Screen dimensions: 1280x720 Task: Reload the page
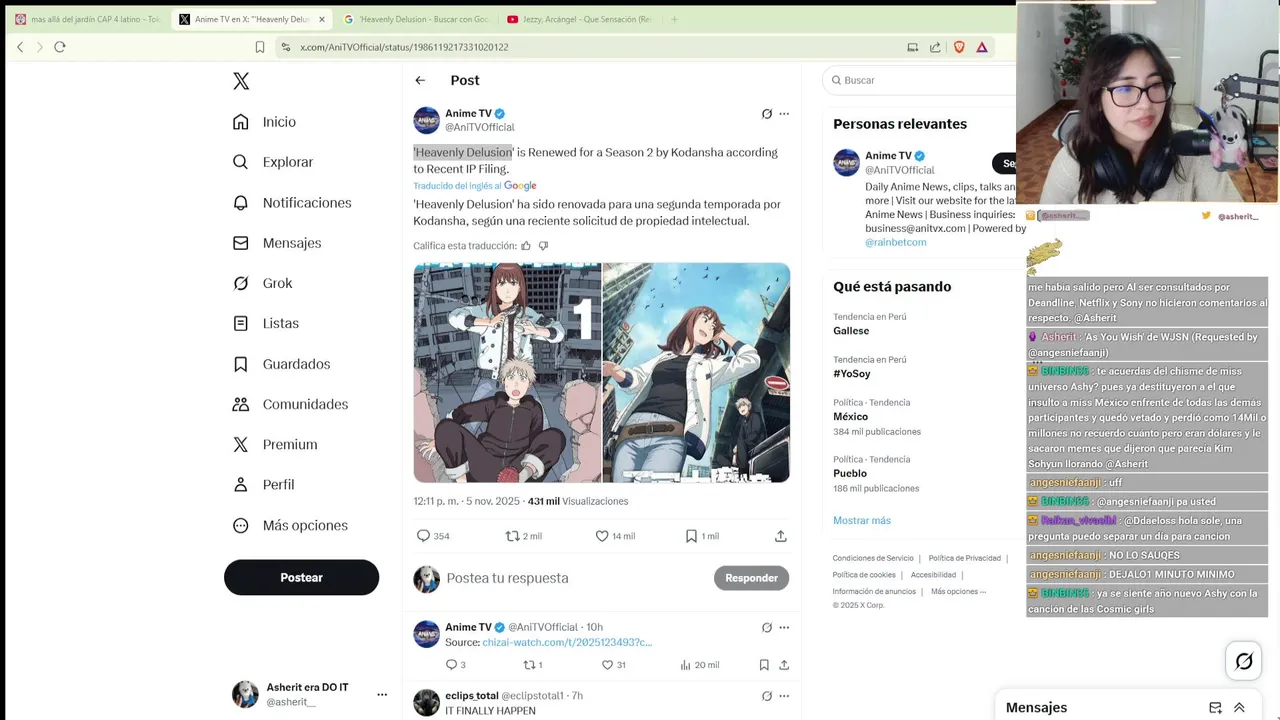(x=60, y=47)
